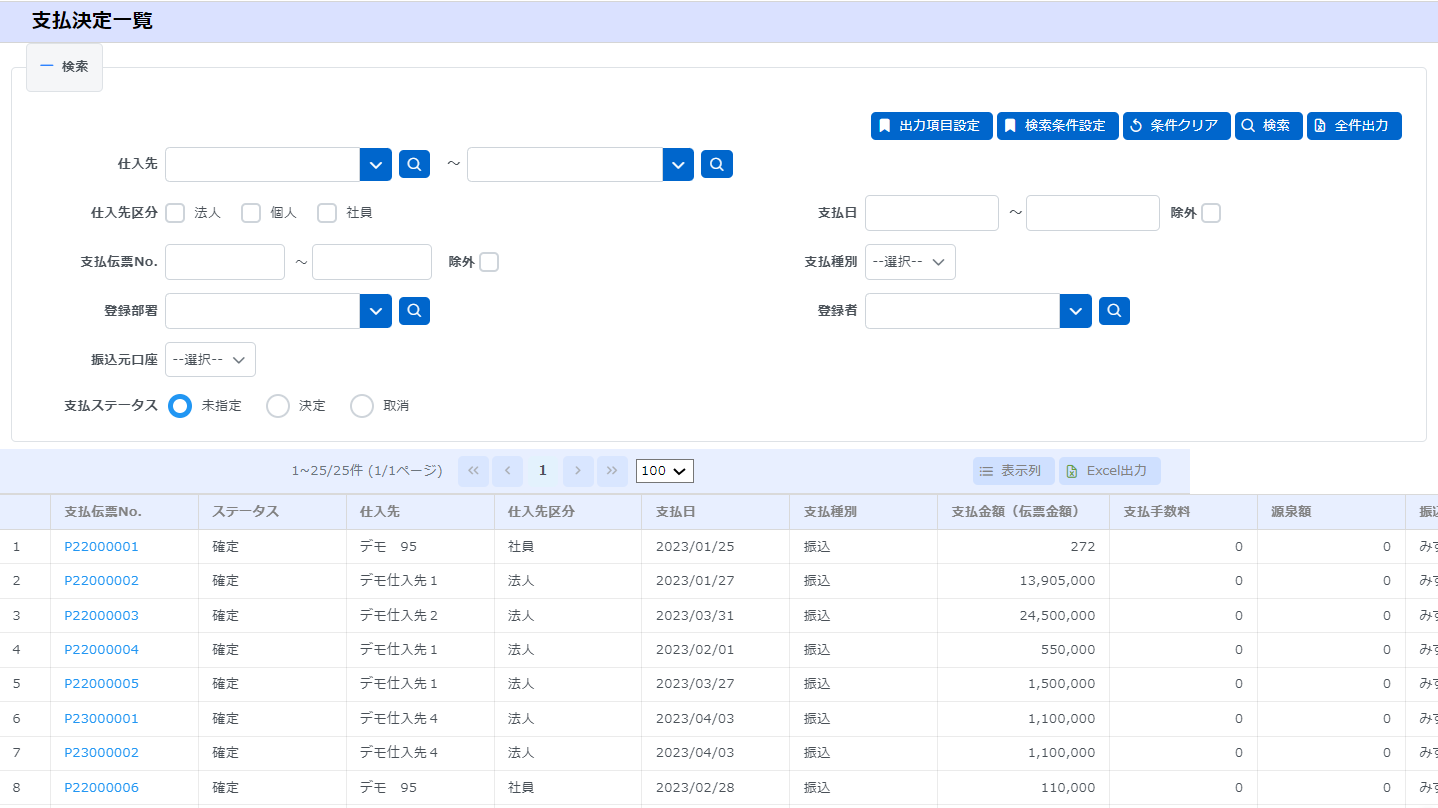
Task: Click 支払伝票No. column header
Action: click(124, 512)
